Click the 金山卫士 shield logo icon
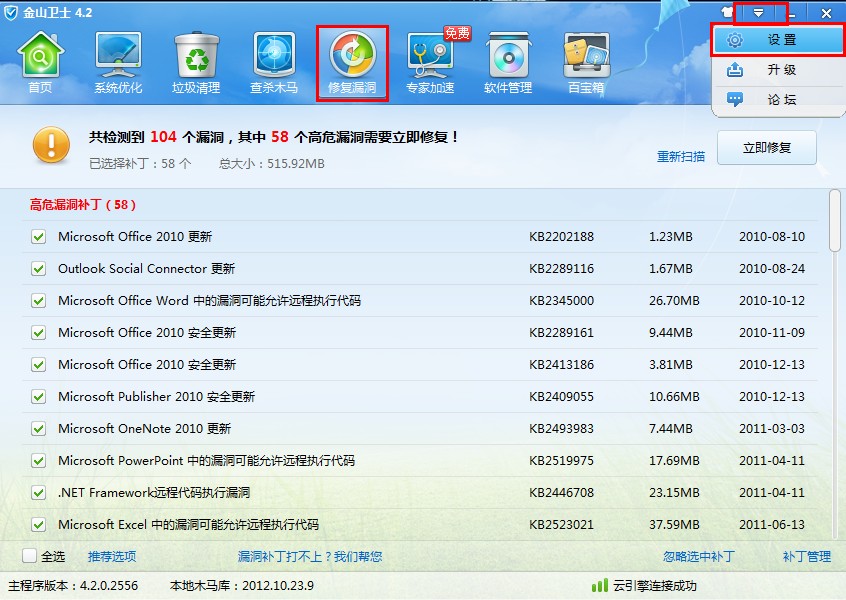Image resolution: width=846 pixels, height=600 pixels. [11, 12]
